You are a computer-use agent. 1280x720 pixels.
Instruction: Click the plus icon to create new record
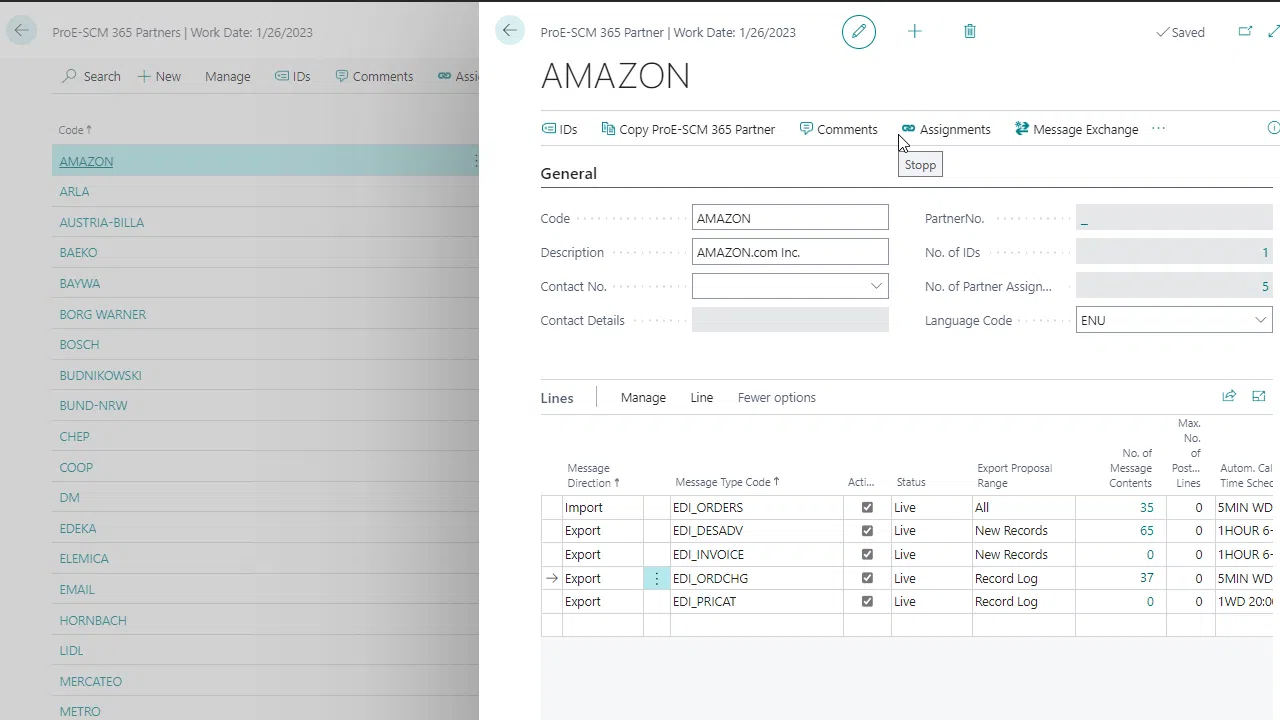pos(914,32)
